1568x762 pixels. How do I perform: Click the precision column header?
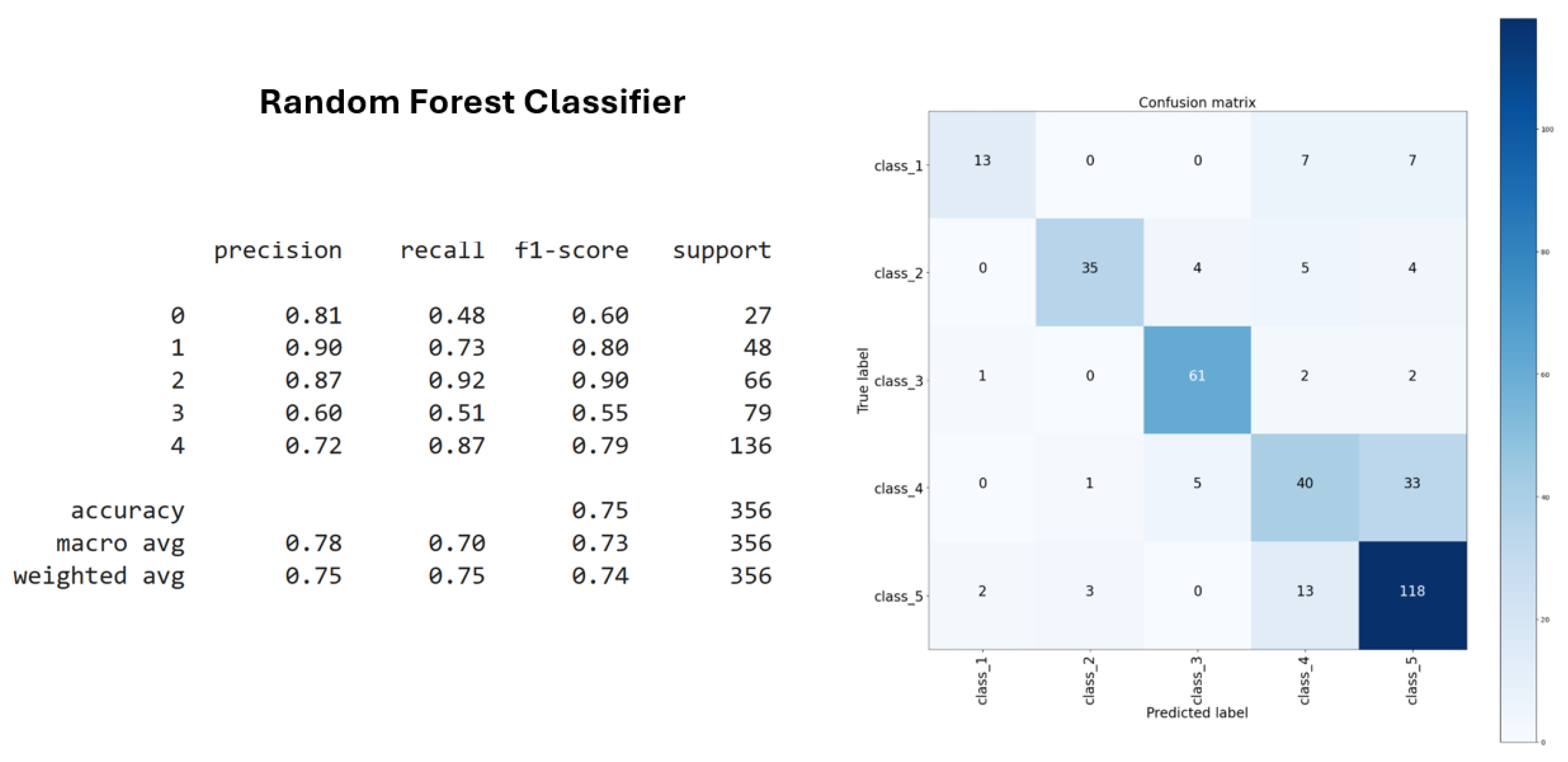277,251
